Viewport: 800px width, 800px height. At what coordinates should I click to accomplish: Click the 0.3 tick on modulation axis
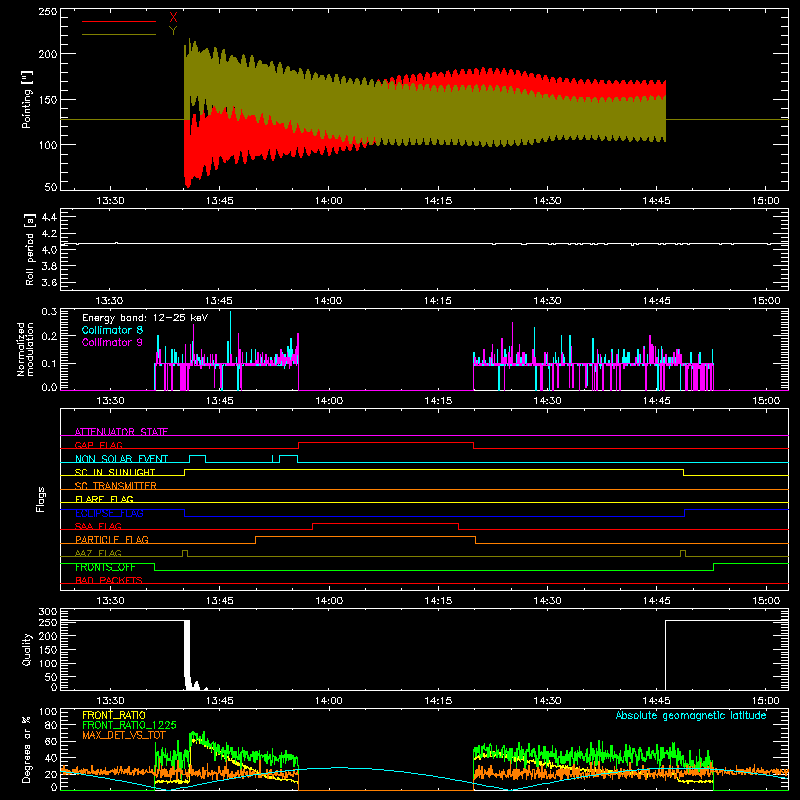[49, 312]
